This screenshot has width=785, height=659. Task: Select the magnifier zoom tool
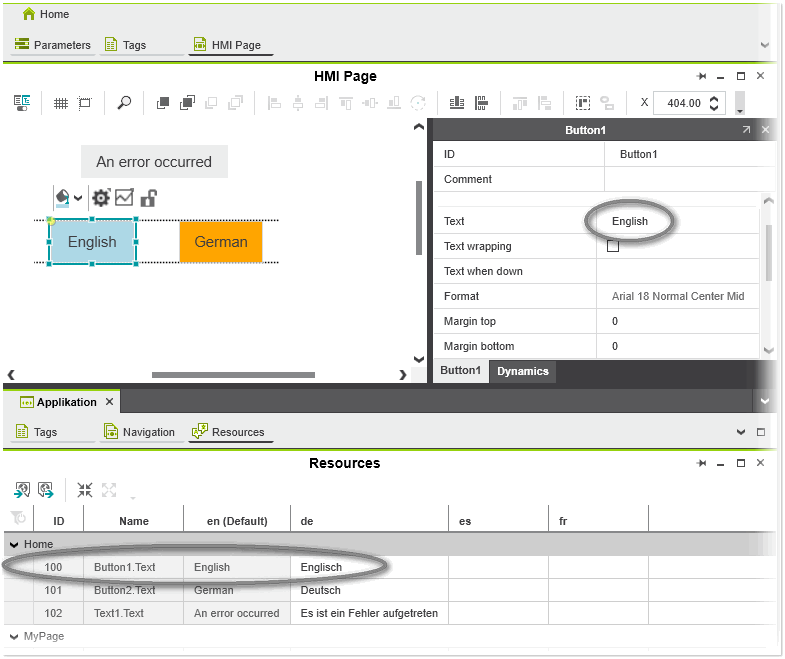coord(124,103)
